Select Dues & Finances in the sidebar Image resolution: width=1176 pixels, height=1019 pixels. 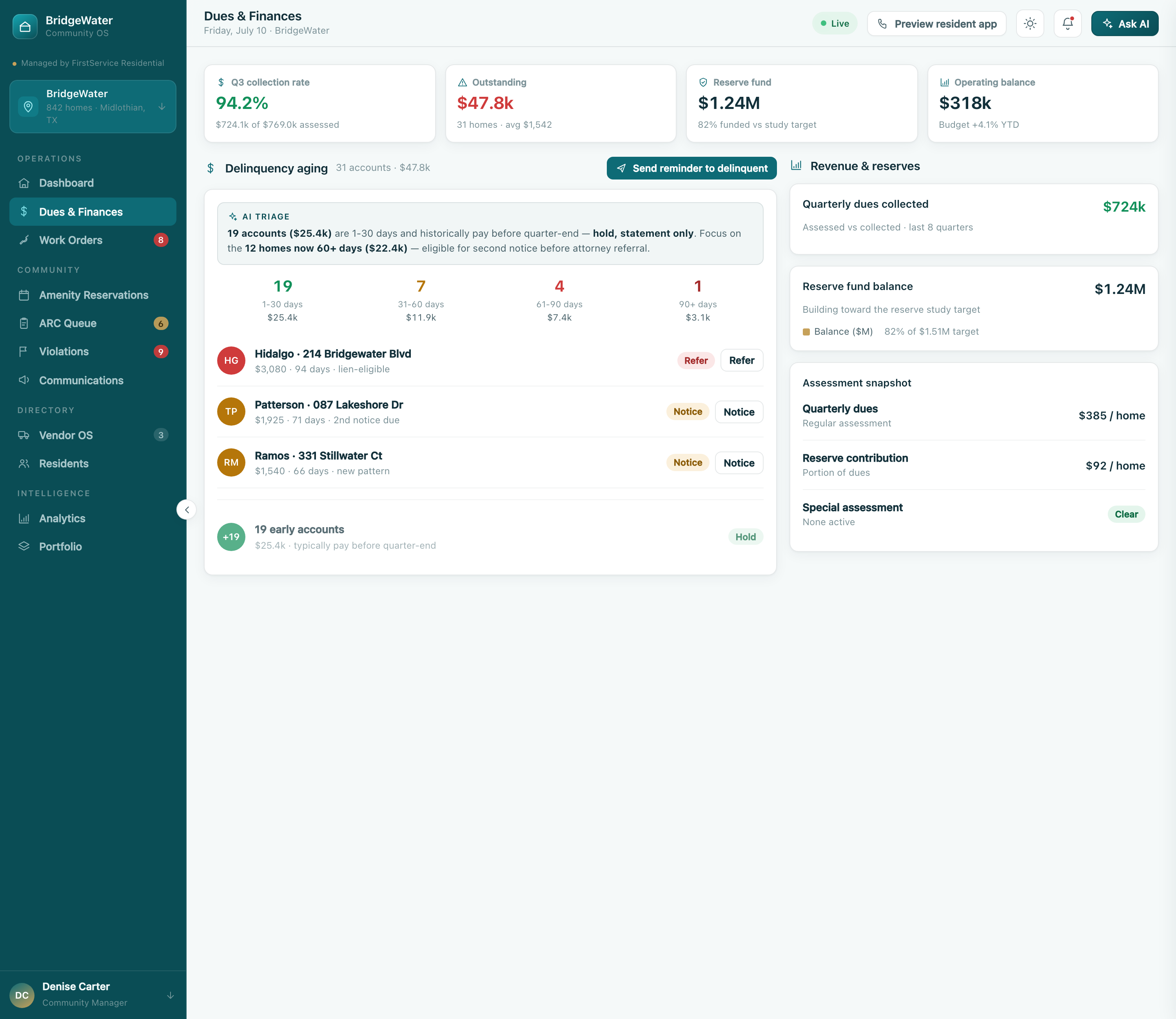[93, 212]
